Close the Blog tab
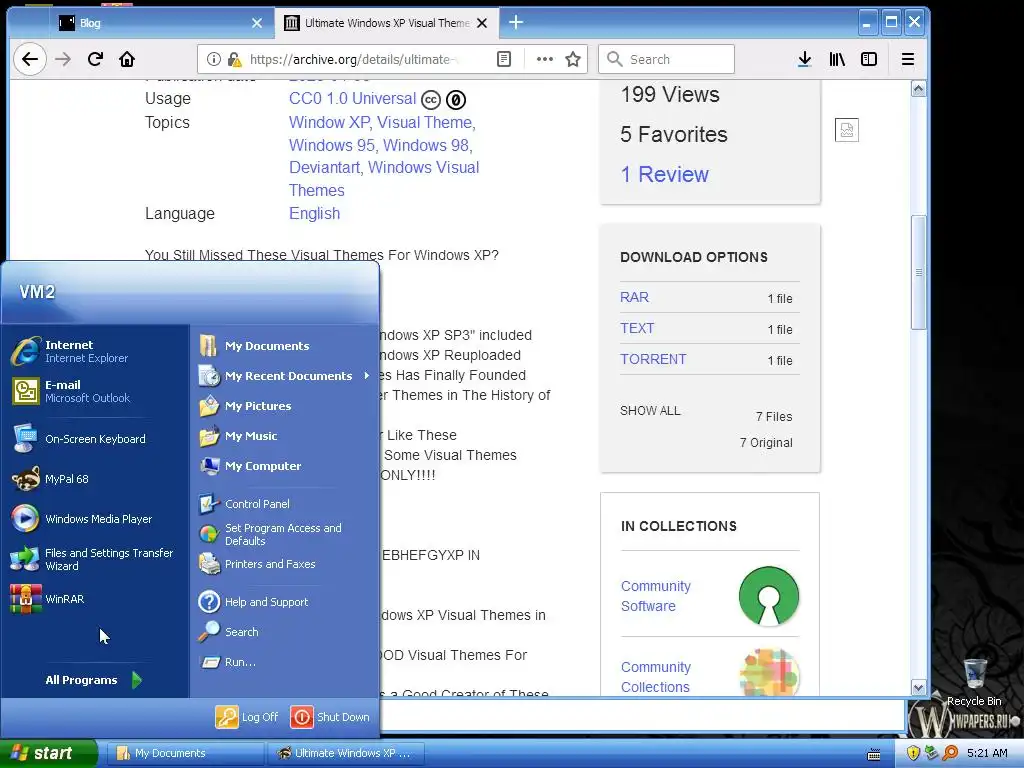The height and width of the screenshot is (768, 1024). pyautogui.click(x=257, y=23)
